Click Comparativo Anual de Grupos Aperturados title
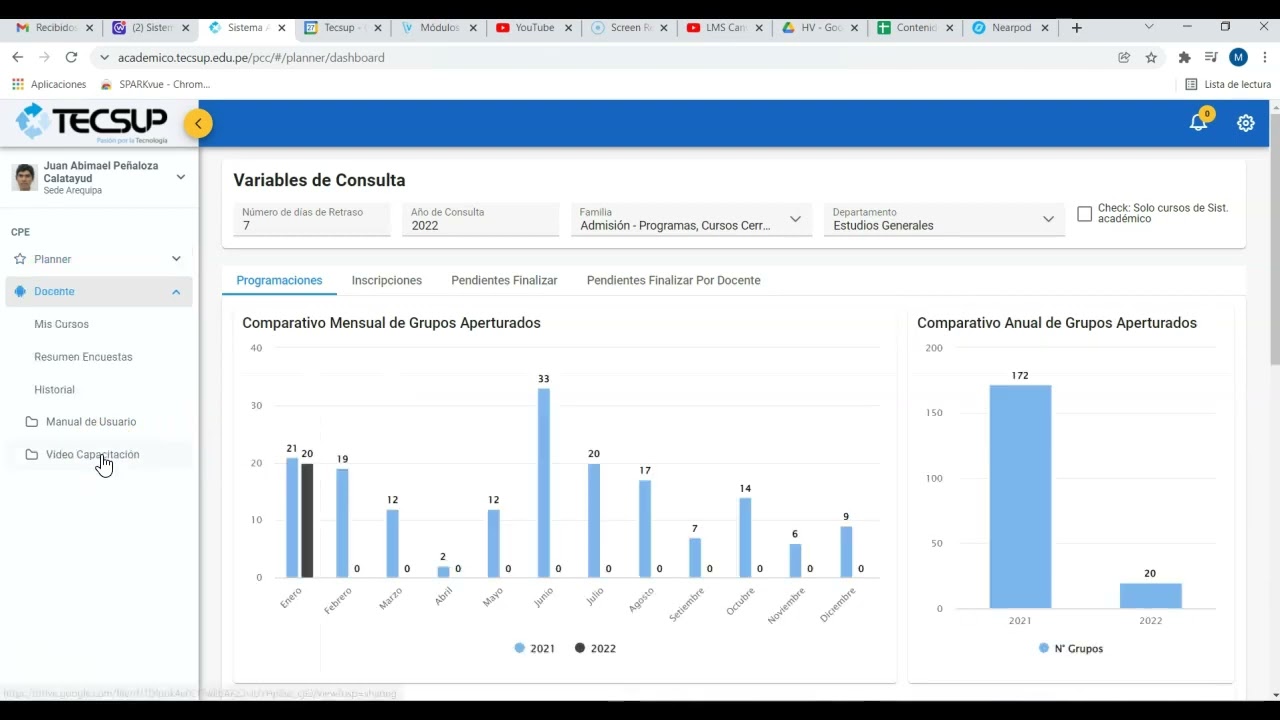The image size is (1280, 720). [x=1057, y=323]
